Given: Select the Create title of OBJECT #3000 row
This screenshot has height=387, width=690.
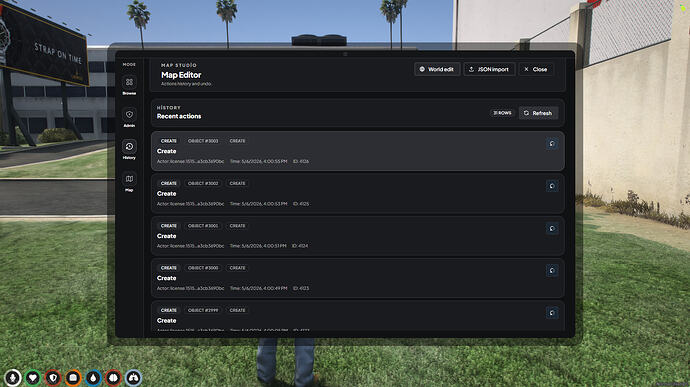Looking at the screenshot, I should tap(166, 278).
